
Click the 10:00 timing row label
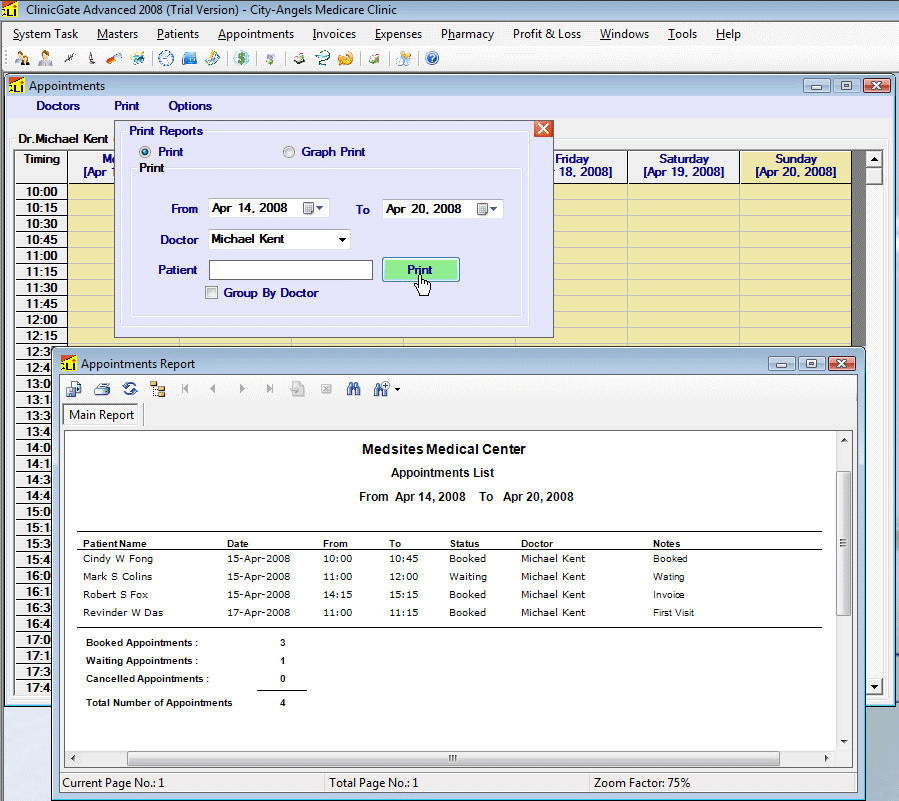(x=41, y=192)
